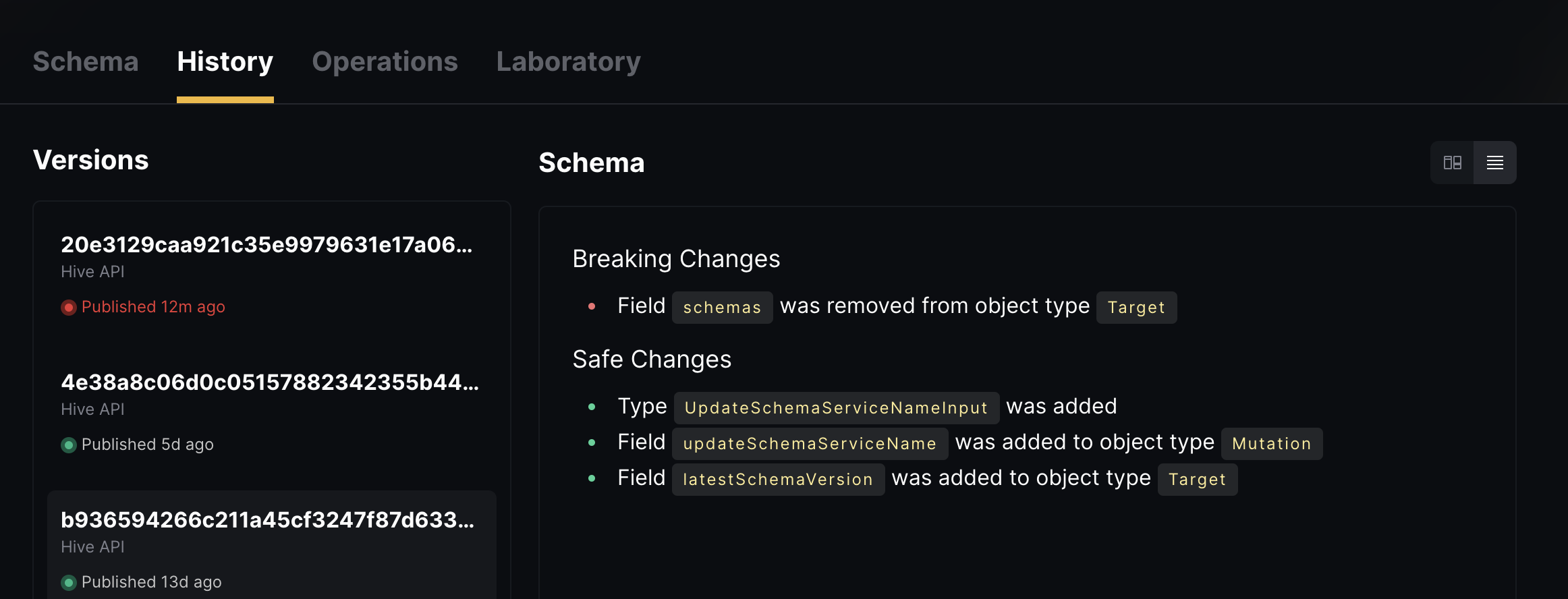Click the latestSchemaVersion field badge
The width and height of the screenshot is (1568, 599).
point(777,479)
